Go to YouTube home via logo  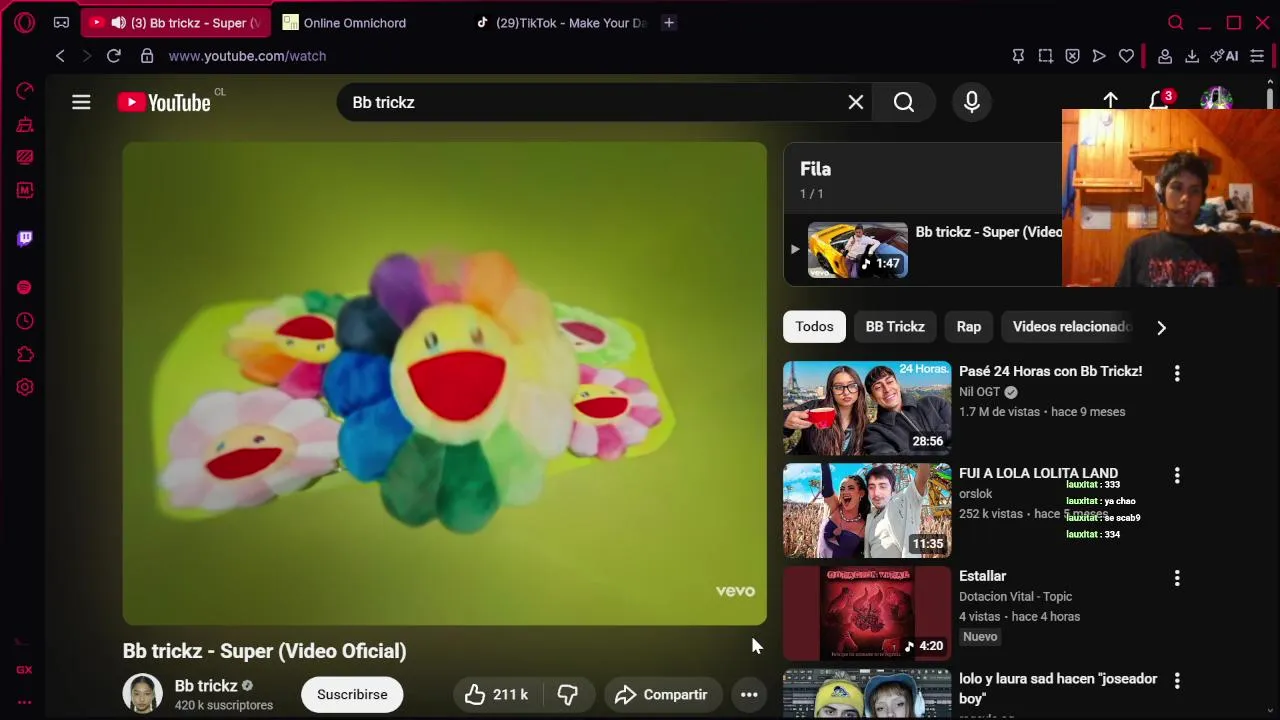[164, 102]
